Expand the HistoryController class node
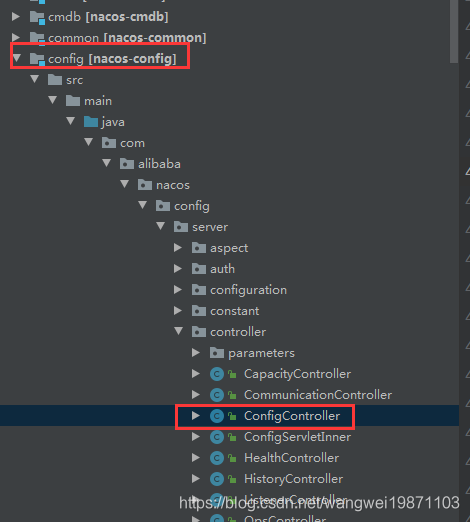Image resolution: width=470 pixels, height=522 pixels. tap(196, 479)
